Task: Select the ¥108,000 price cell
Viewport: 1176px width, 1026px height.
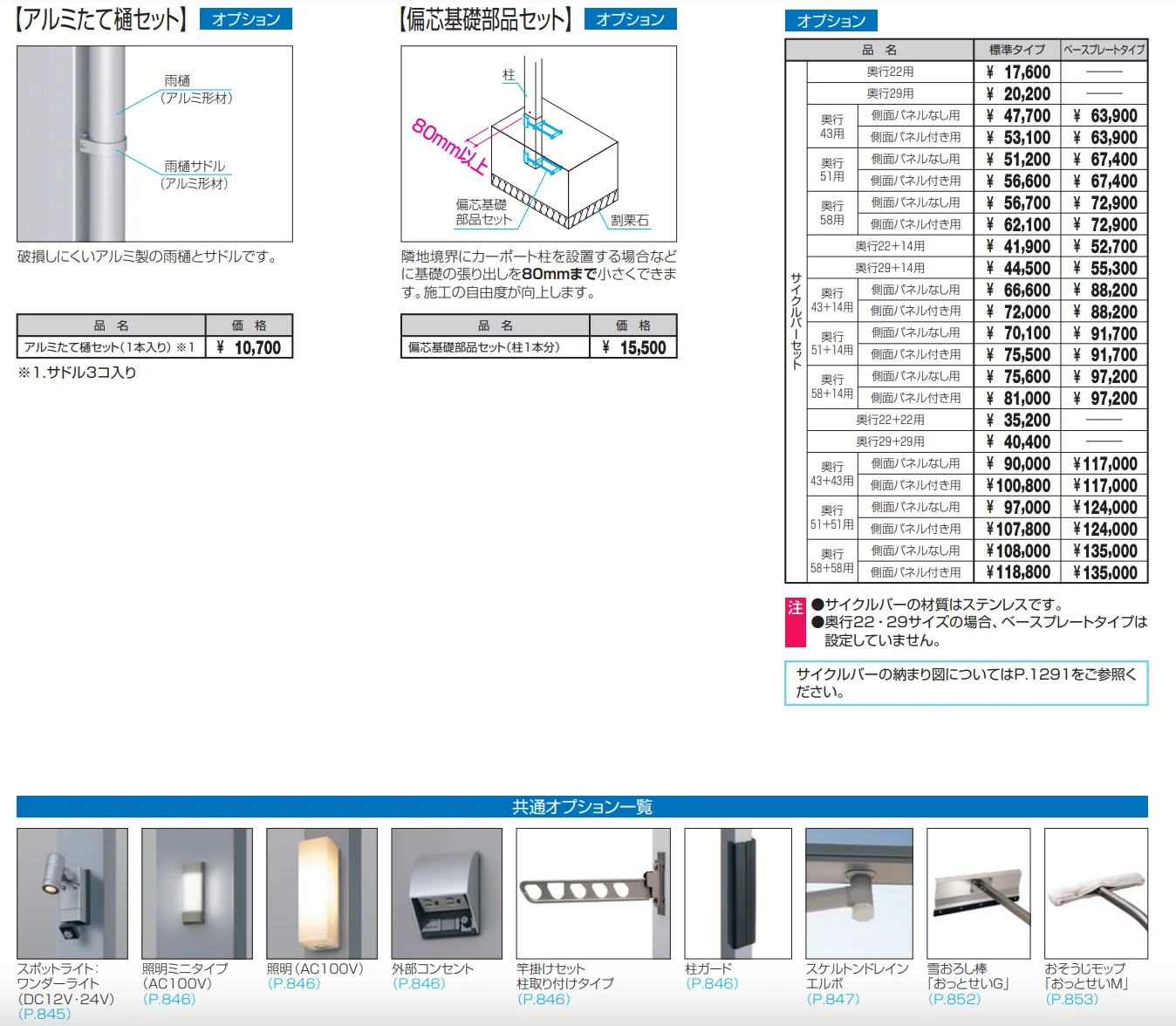Action: click(x=1017, y=551)
